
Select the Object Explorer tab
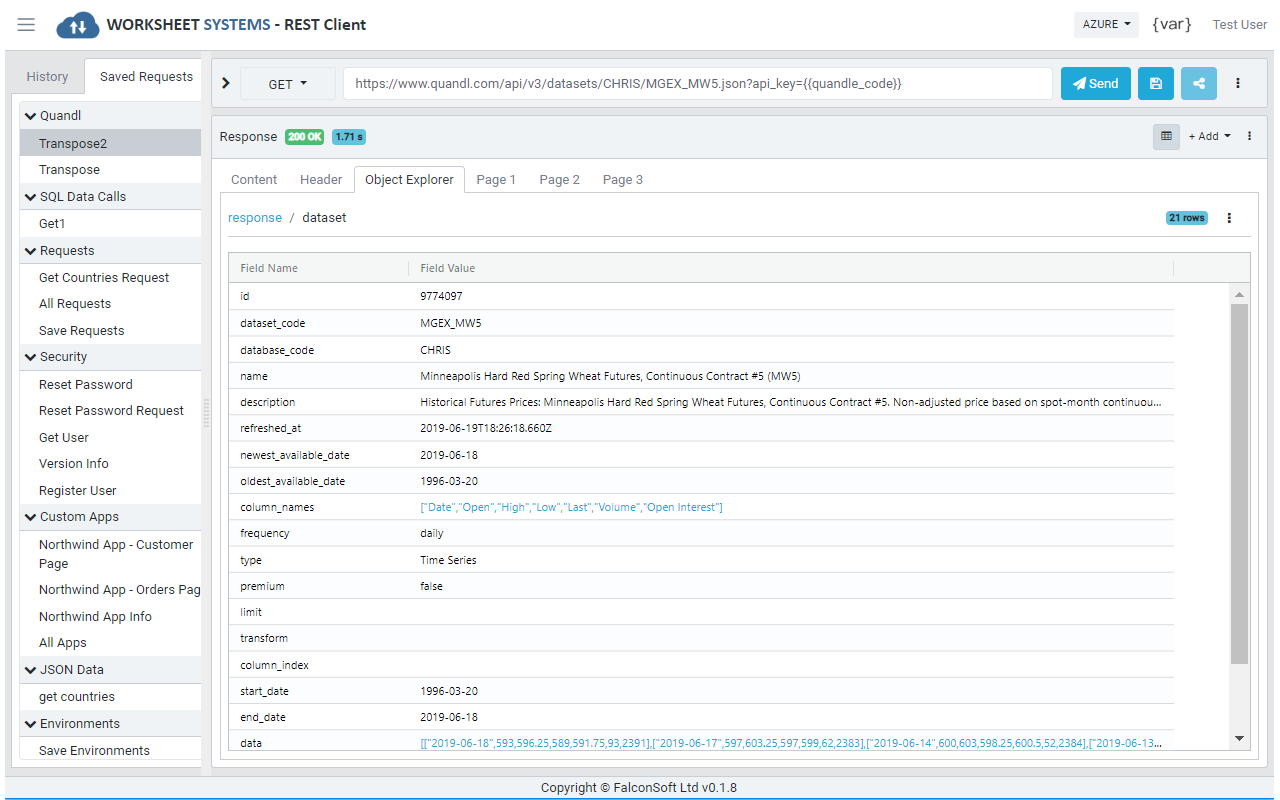(x=409, y=179)
